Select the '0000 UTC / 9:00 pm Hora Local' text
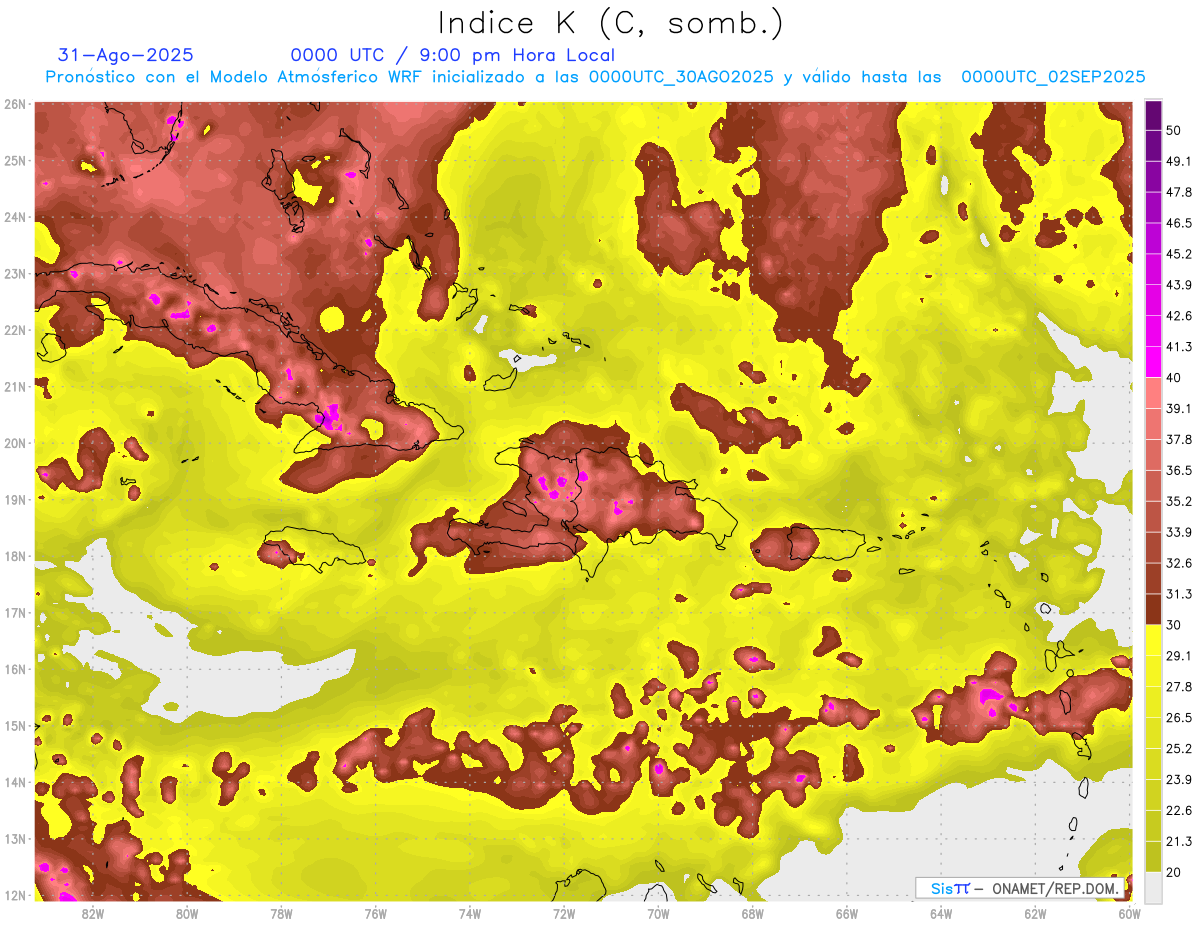The width and height of the screenshot is (1200, 927). pos(452,55)
